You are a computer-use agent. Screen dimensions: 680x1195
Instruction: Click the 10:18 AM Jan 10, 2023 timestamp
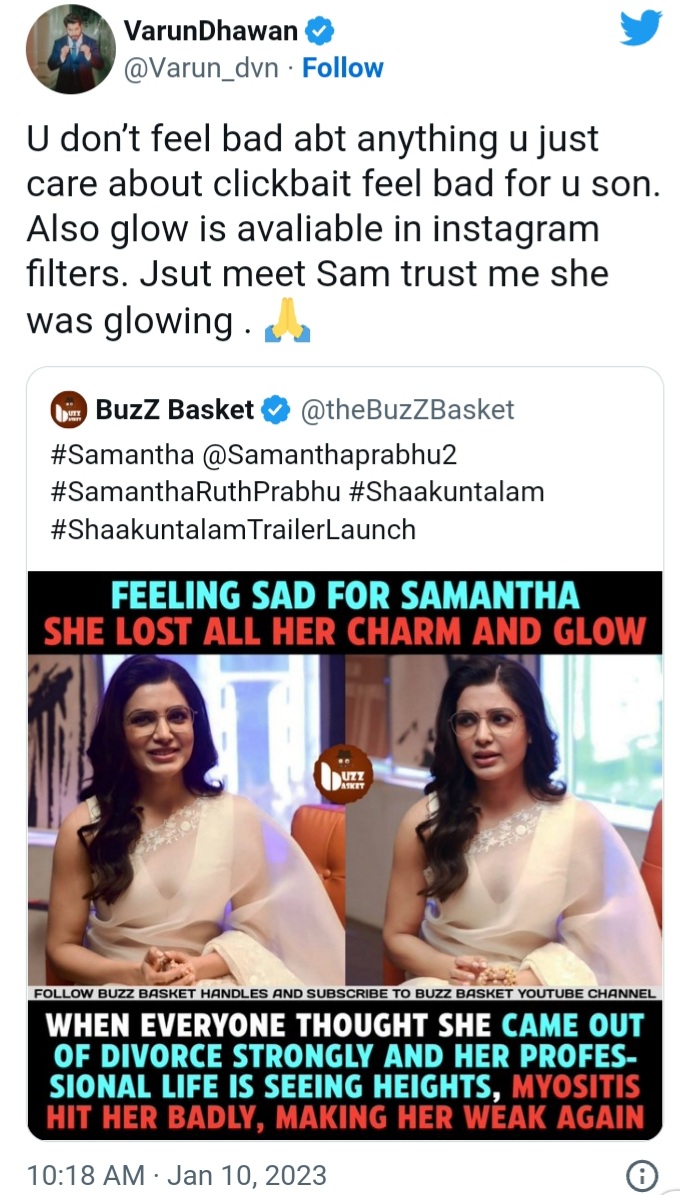point(177,1174)
